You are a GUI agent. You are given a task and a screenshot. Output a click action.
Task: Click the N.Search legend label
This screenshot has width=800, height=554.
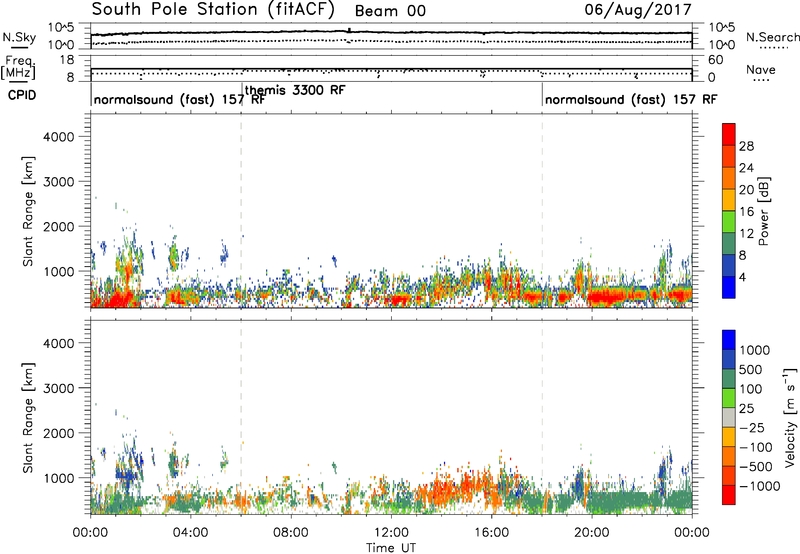point(772,37)
